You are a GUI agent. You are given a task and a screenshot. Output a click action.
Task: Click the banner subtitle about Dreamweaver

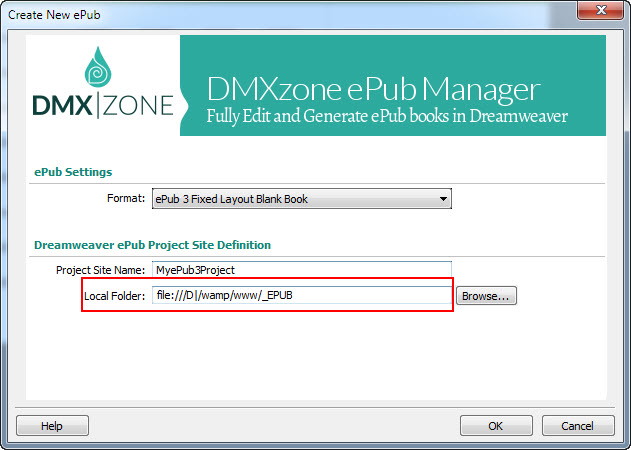coord(387,116)
